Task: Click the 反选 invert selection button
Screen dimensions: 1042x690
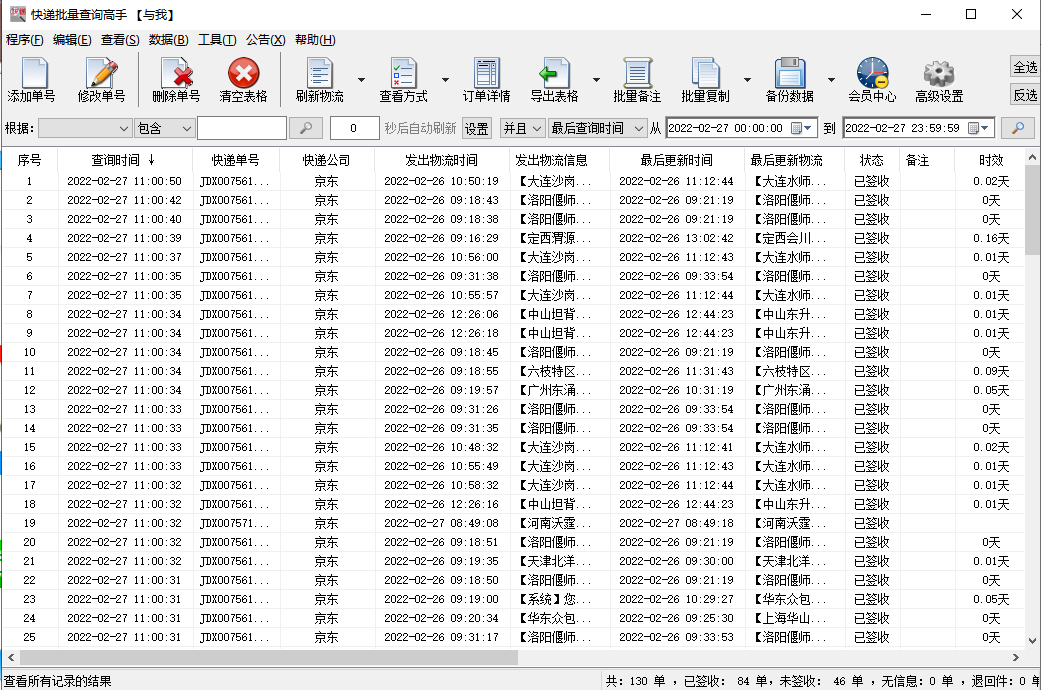Action: (1025, 95)
